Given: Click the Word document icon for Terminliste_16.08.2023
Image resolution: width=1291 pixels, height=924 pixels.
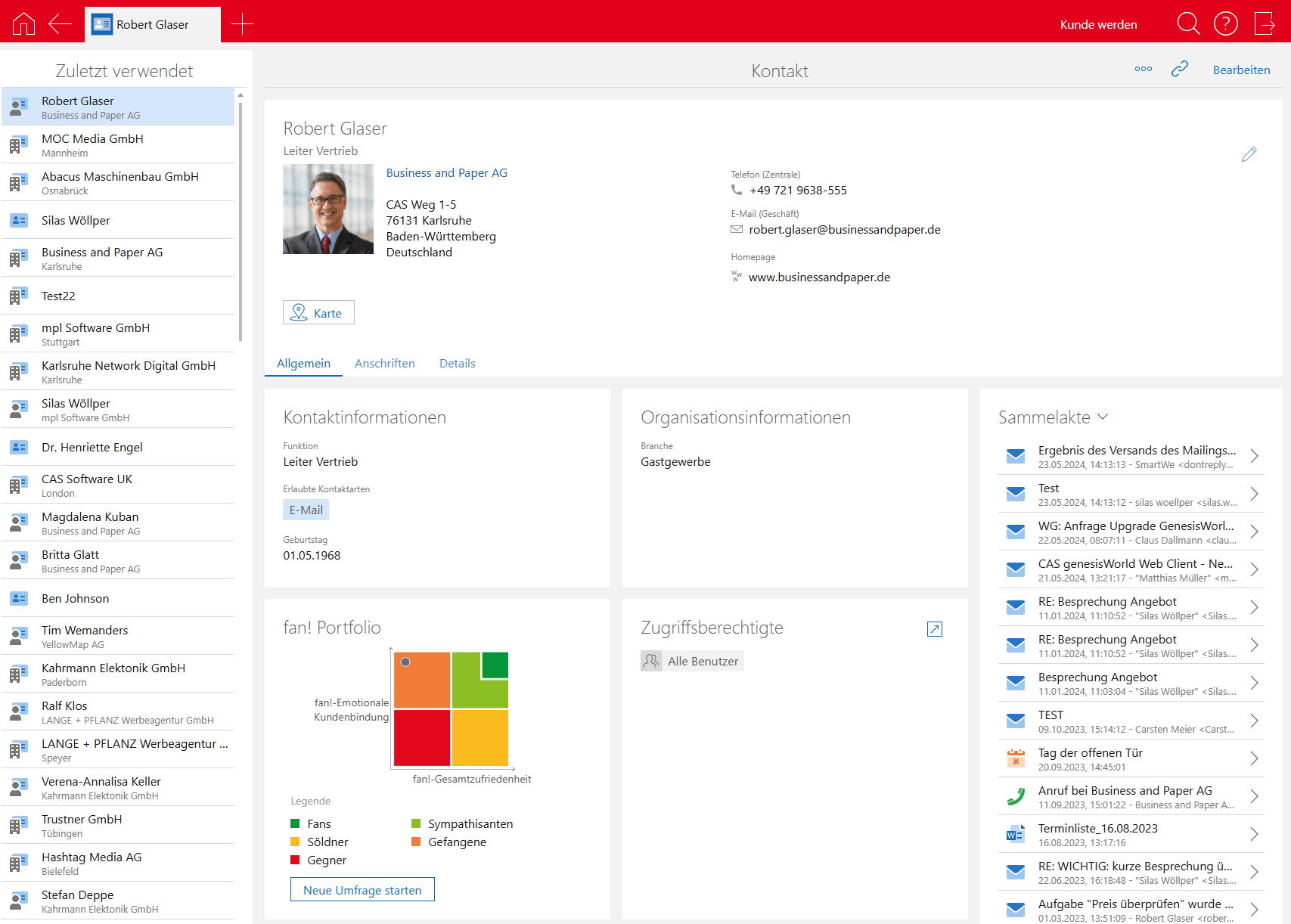Looking at the screenshot, I should (1016, 834).
